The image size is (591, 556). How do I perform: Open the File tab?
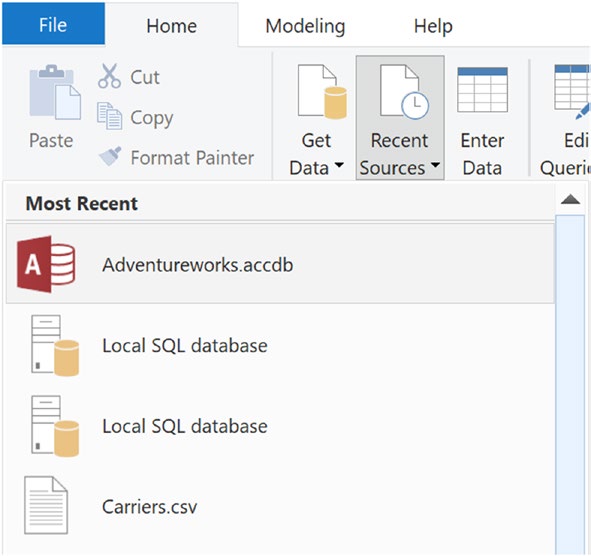click(x=53, y=24)
